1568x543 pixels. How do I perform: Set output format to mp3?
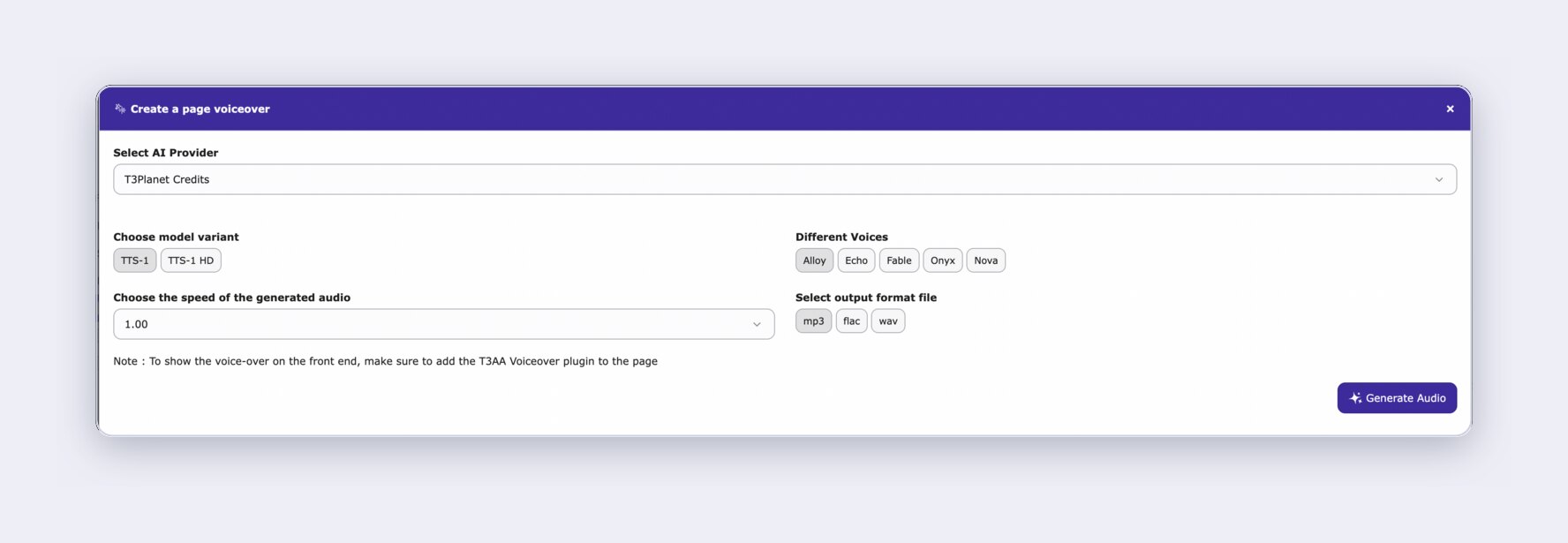tap(813, 321)
